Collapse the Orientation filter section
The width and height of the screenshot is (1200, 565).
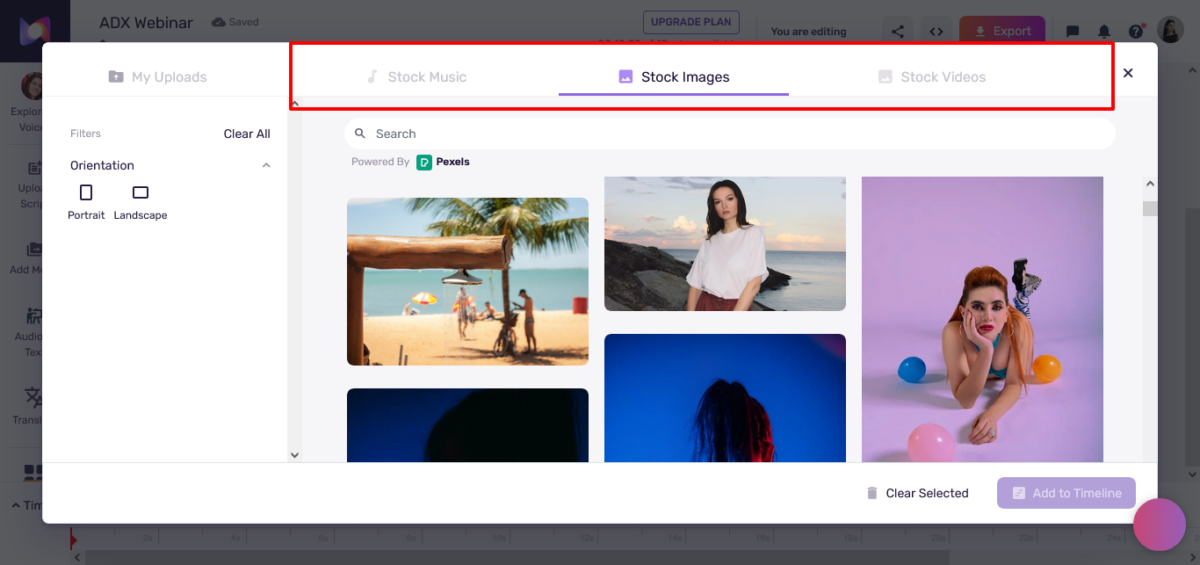coord(266,166)
